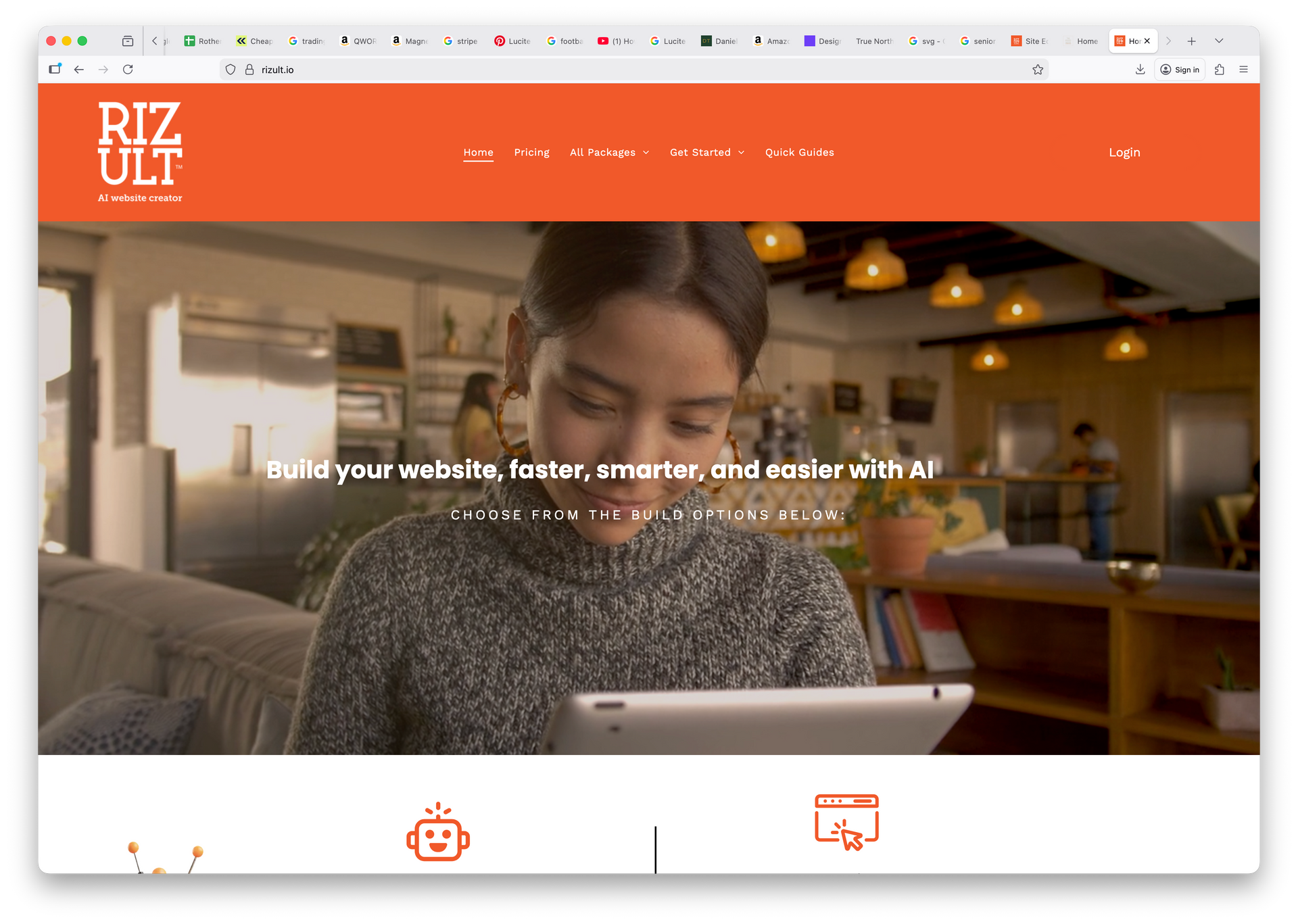The width and height of the screenshot is (1298, 924).
Task: Click the Login link
Action: [1124, 152]
